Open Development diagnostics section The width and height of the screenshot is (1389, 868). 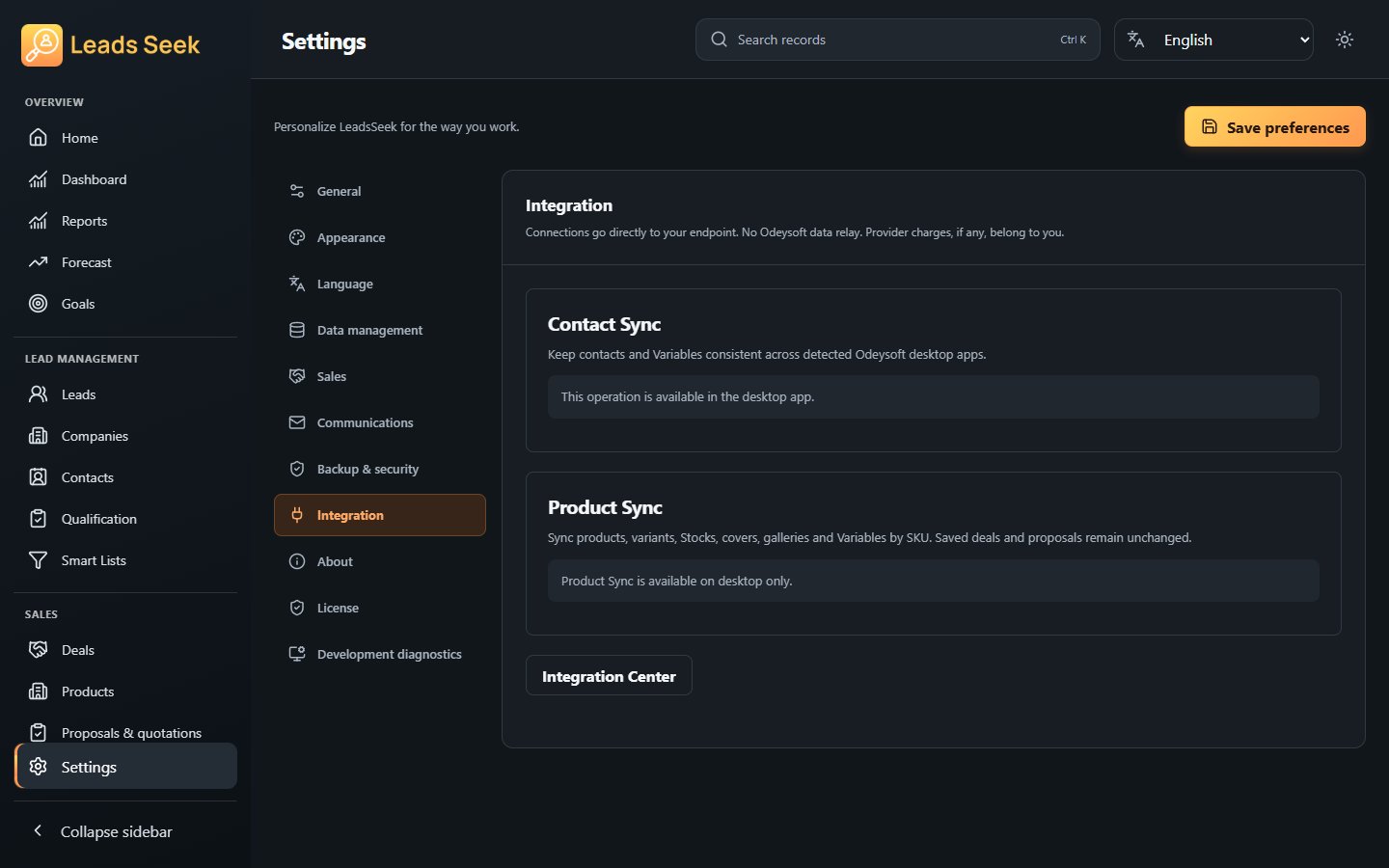point(379,654)
